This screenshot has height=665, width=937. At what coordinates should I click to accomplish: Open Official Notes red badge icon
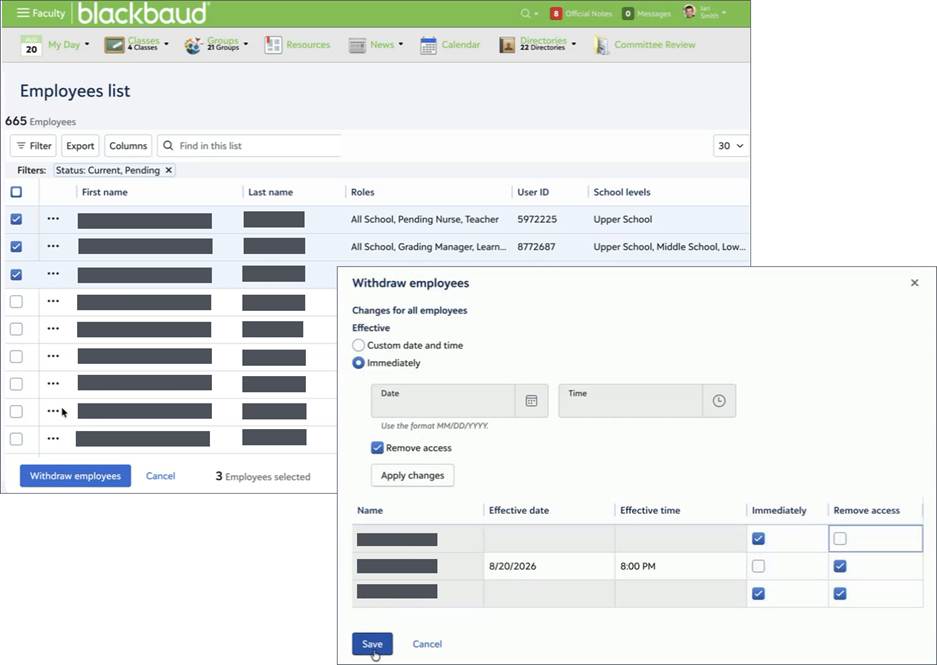tap(556, 13)
